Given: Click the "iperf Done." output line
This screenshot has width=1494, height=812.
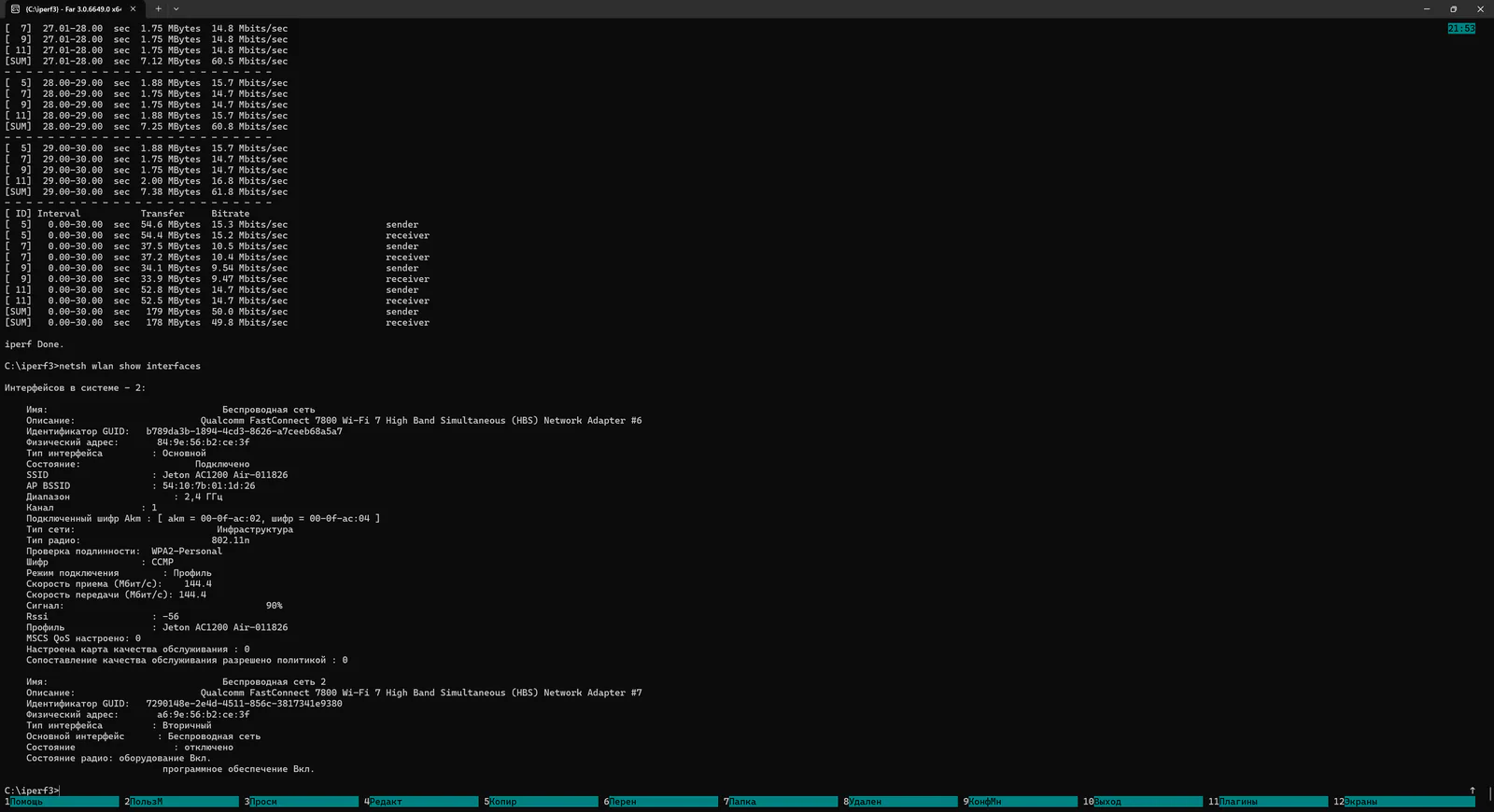Looking at the screenshot, I should [34, 344].
